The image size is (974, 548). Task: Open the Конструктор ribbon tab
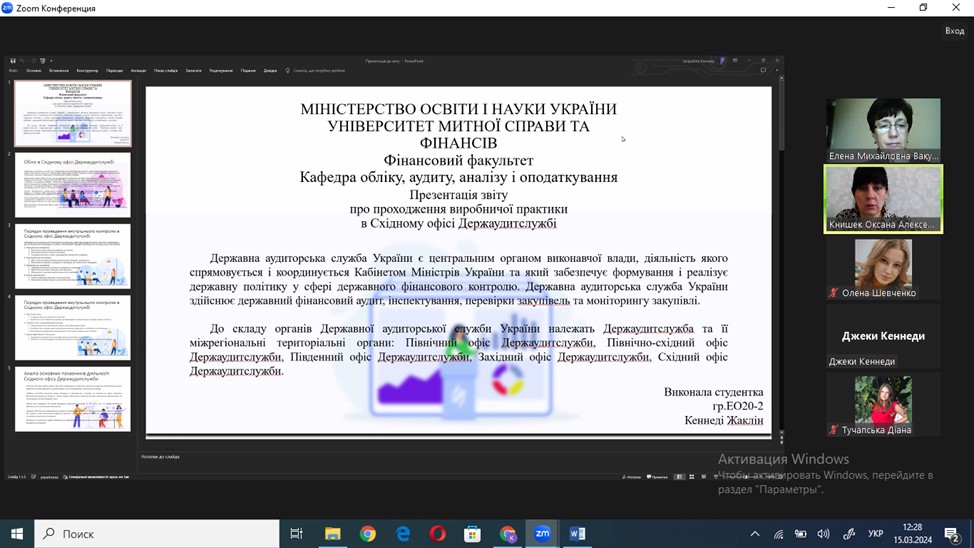pos(87,71)
